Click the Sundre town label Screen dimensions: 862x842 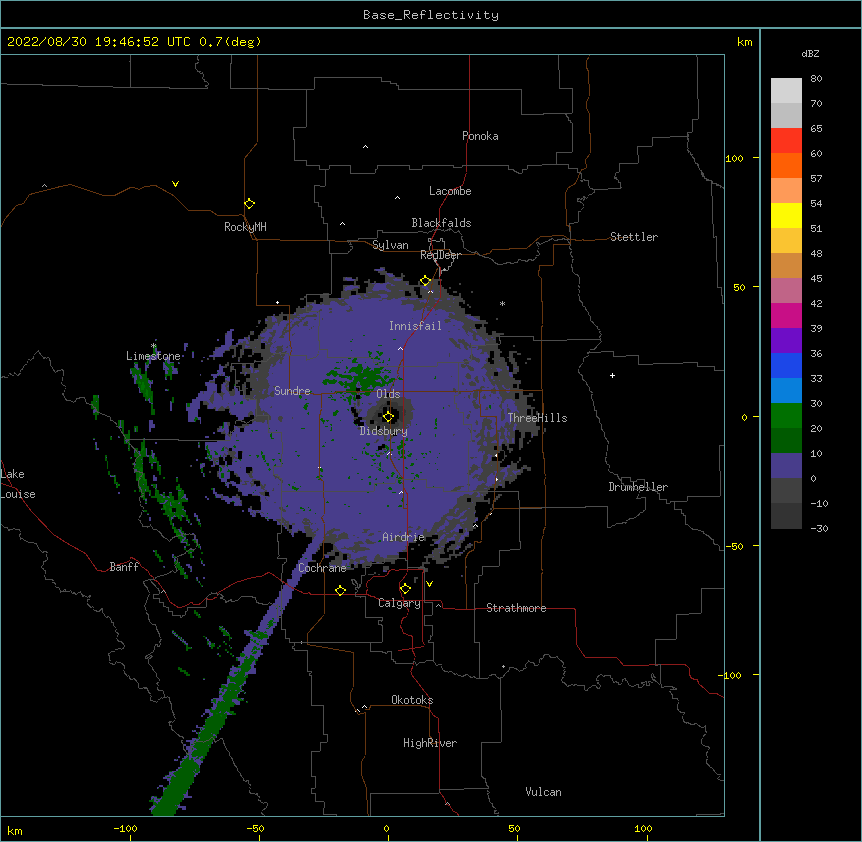point(292,391)
